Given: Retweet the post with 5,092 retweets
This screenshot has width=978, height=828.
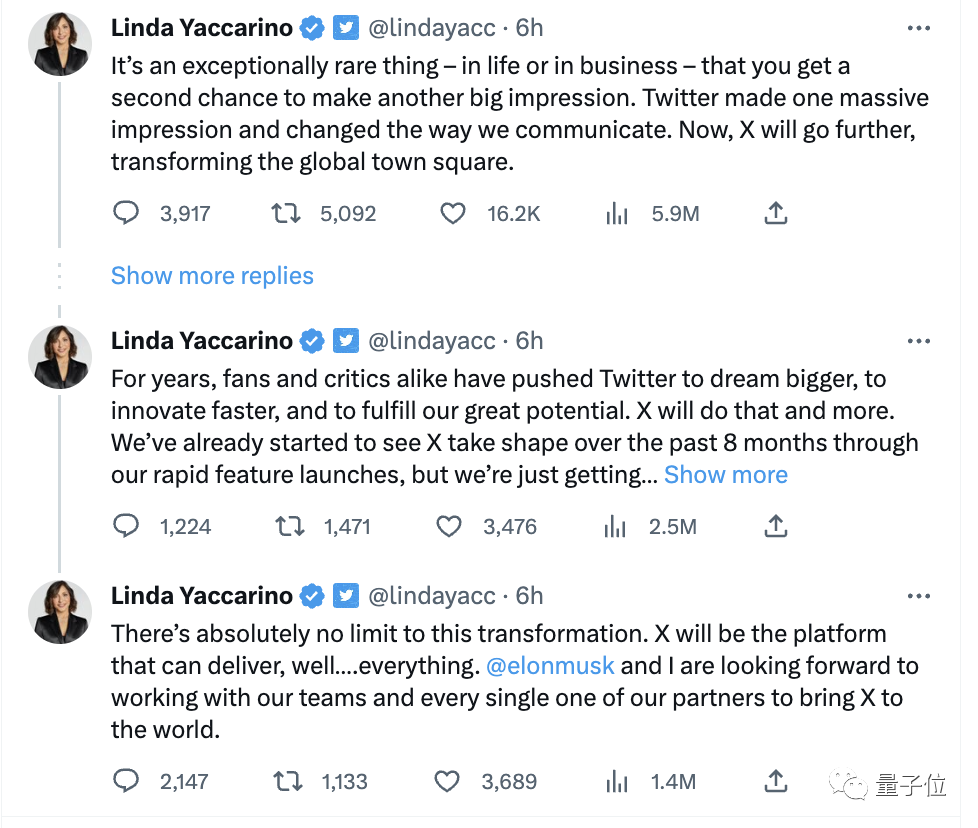Looking at the screenshot, I should (287, 213).
